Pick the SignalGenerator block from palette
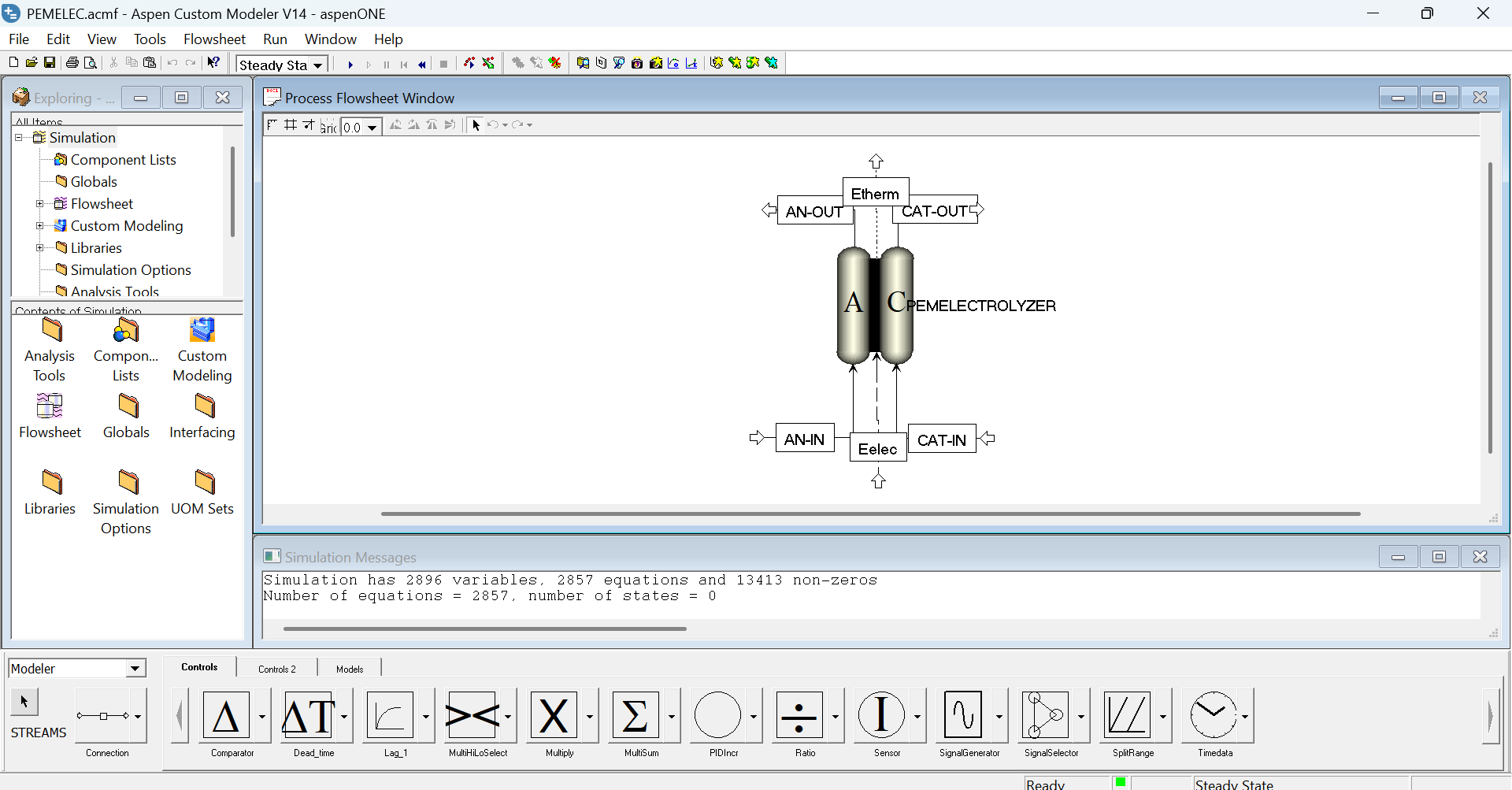The width and height of the screenshot is (1512, 790). click(x=962, y=716)
